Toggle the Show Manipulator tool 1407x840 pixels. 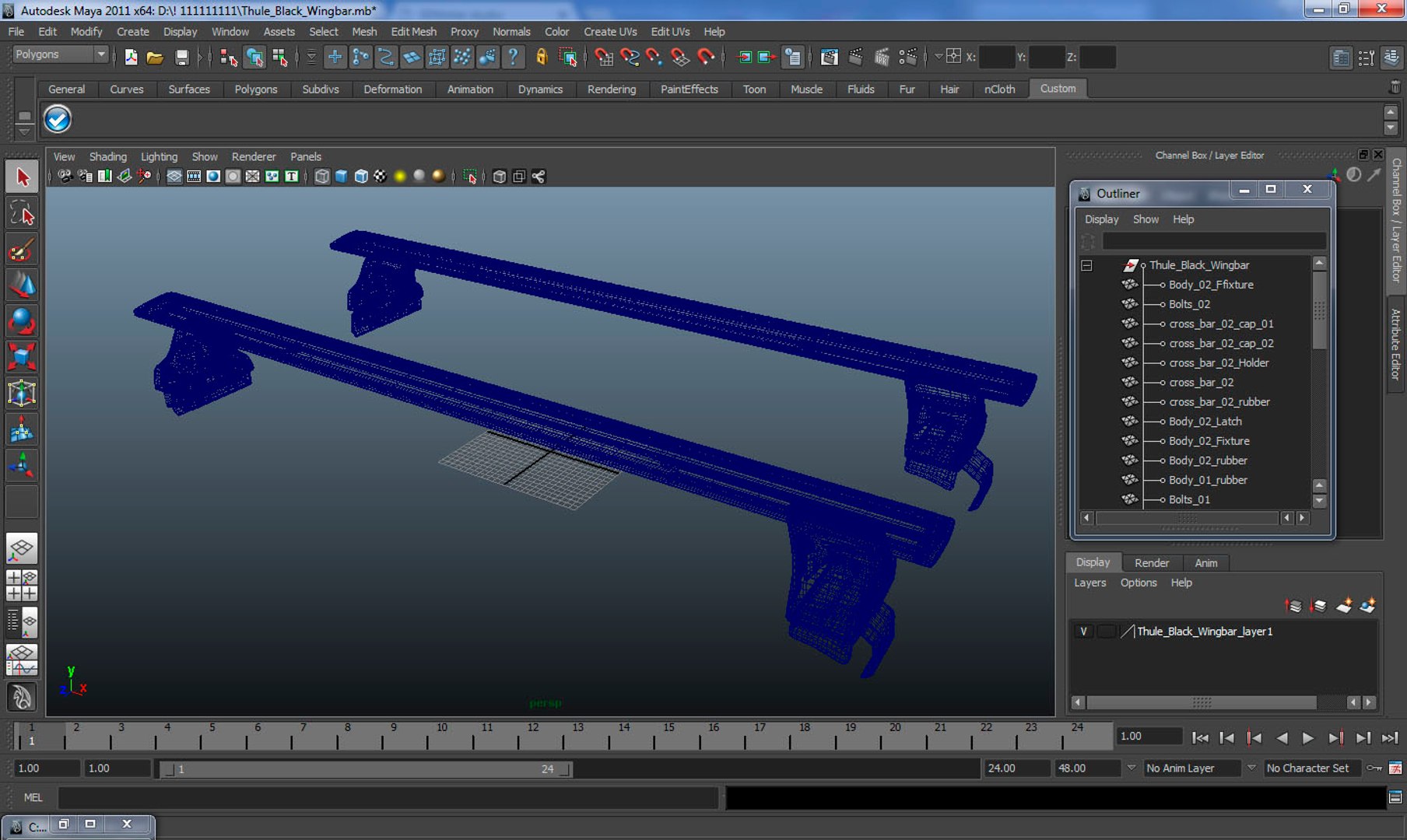click(22, 467)
